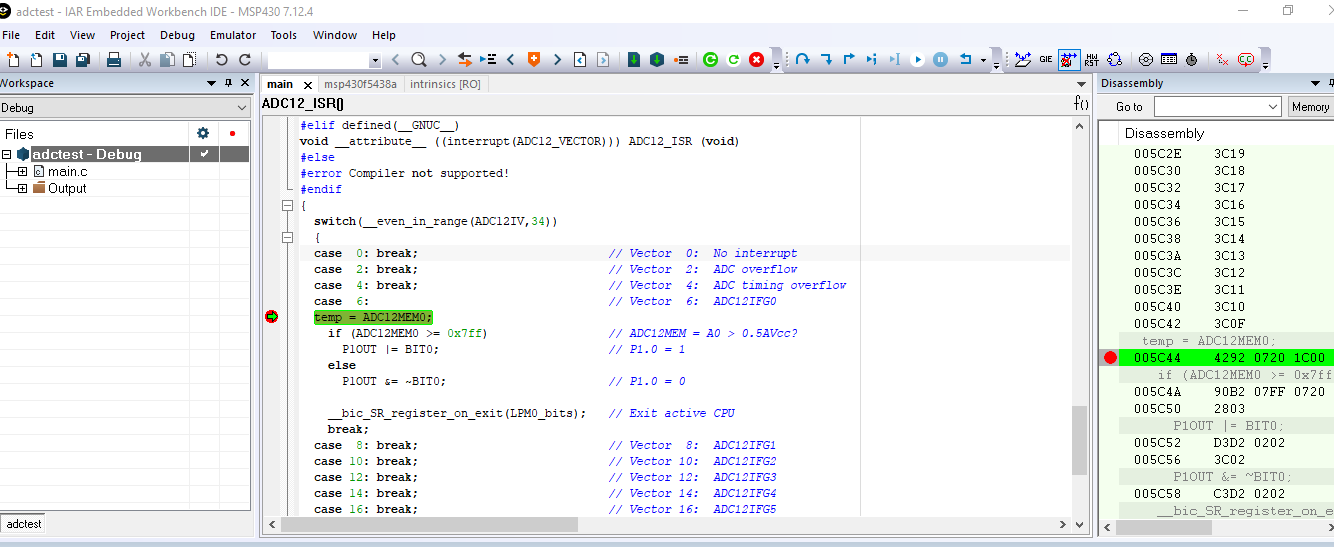Click the GIE toolbar icon
1334x547 pixels.
[x=1046, y=60]
